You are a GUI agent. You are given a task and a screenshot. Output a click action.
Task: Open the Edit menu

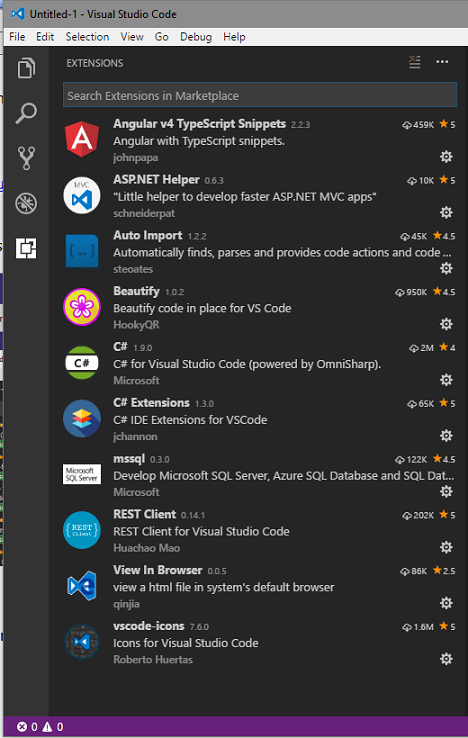coord(45,37)
